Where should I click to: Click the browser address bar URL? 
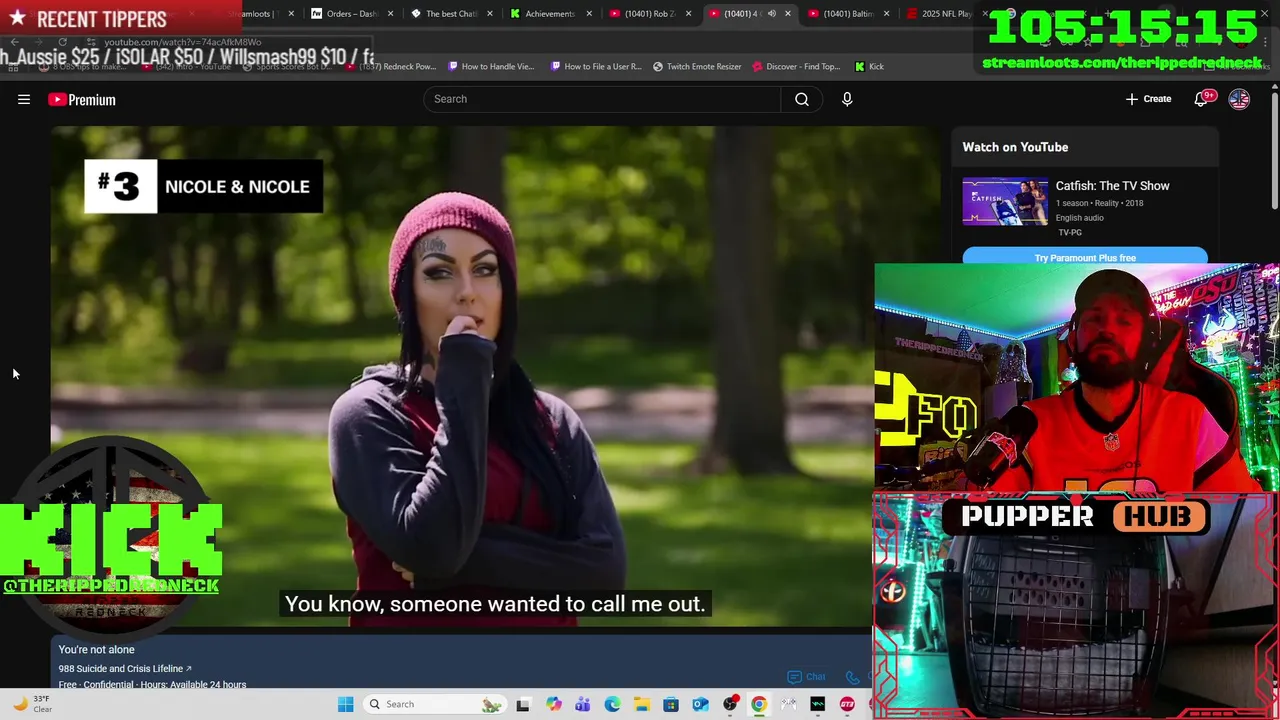point(183,42)
